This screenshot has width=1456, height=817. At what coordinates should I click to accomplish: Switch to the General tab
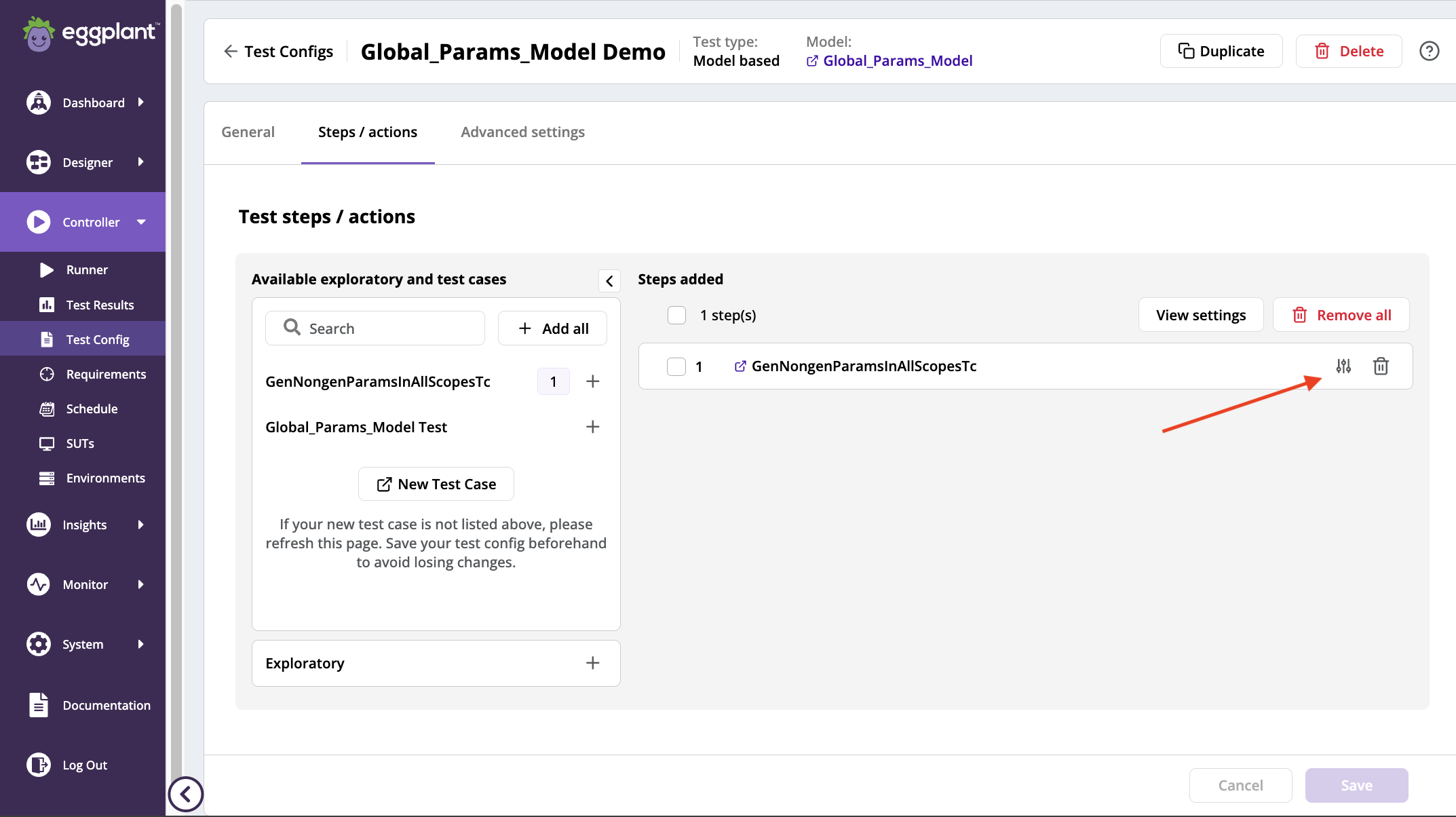tap(248, 132)
